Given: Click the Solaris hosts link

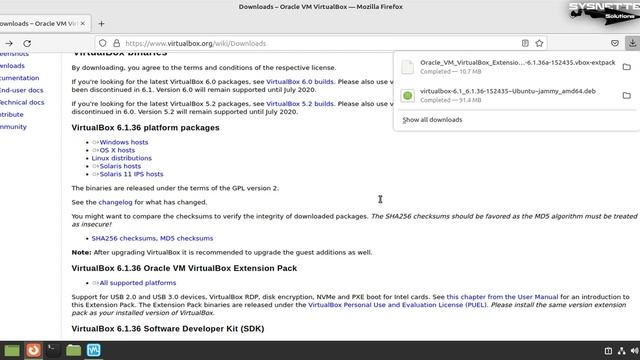Looking at the screenshot, I should point(120,166).
